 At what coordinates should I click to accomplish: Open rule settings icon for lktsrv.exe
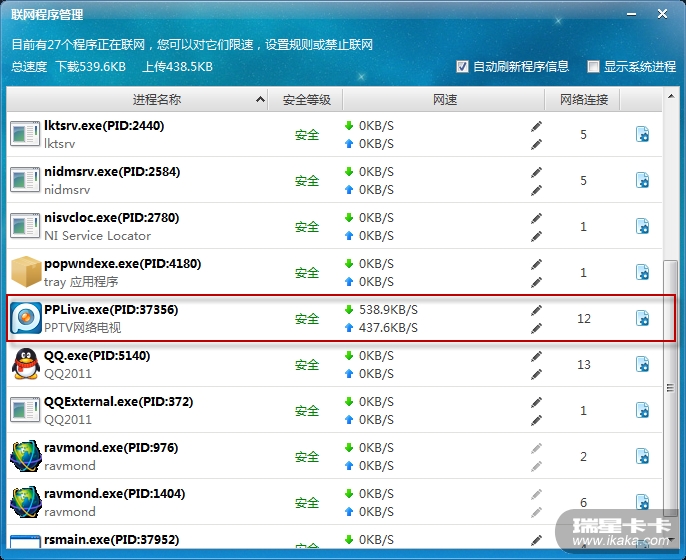tap(642, 135)
